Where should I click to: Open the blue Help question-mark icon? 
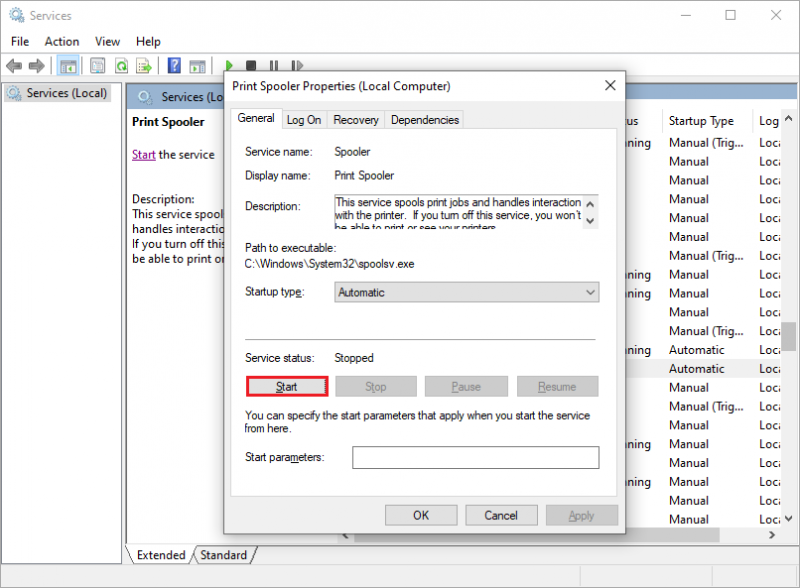tap(174, 65)
